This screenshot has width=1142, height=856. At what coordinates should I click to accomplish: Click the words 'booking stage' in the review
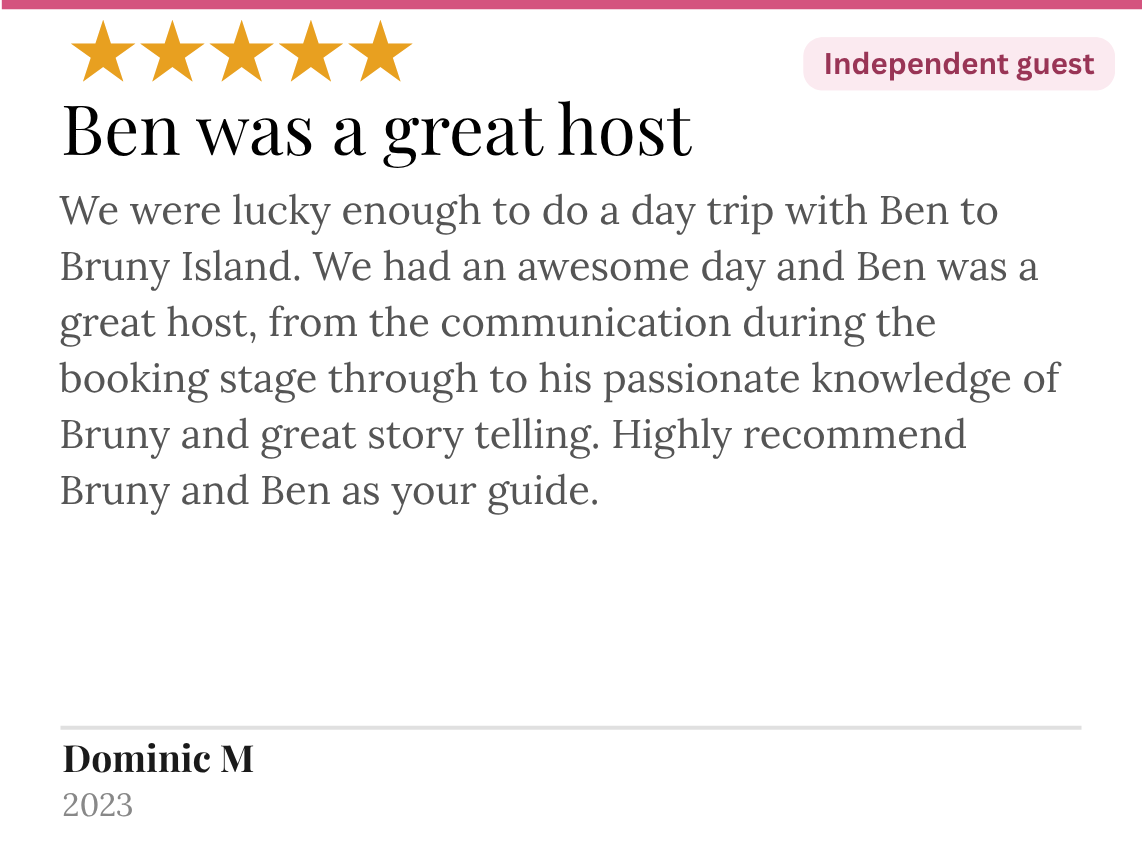tap(188, 380)
